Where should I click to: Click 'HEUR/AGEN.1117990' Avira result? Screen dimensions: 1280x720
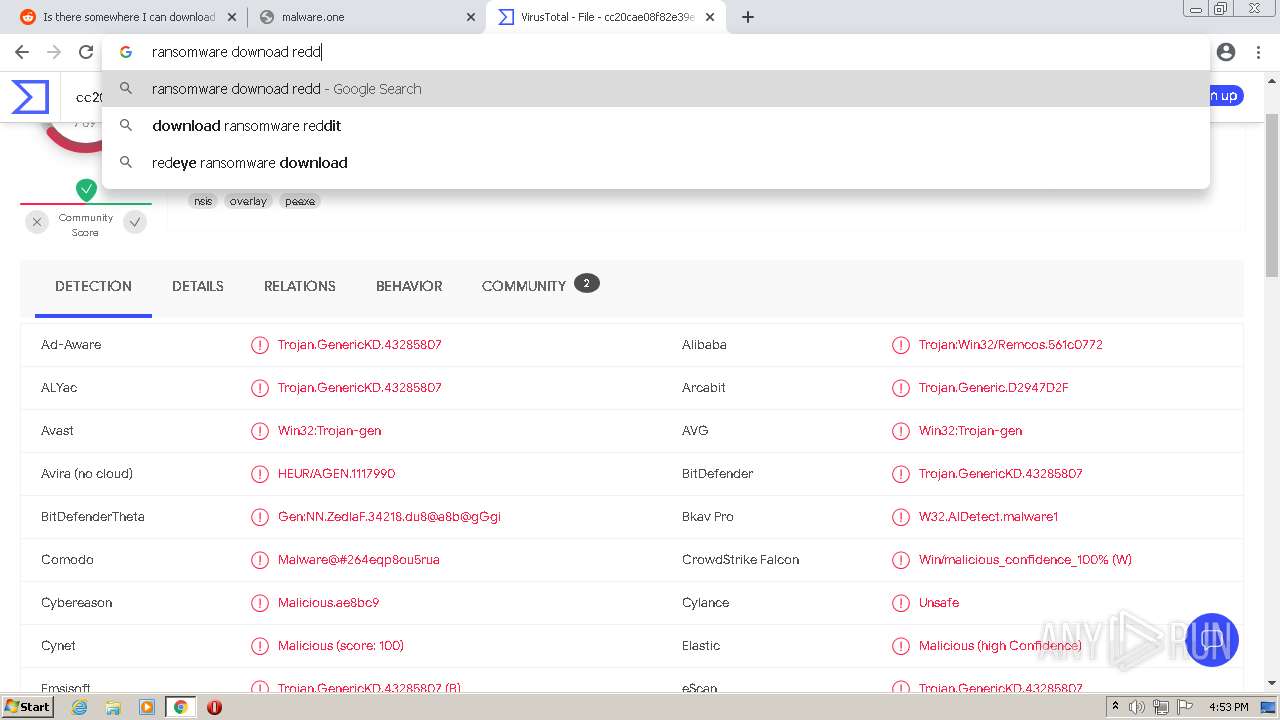click(336, 474)
